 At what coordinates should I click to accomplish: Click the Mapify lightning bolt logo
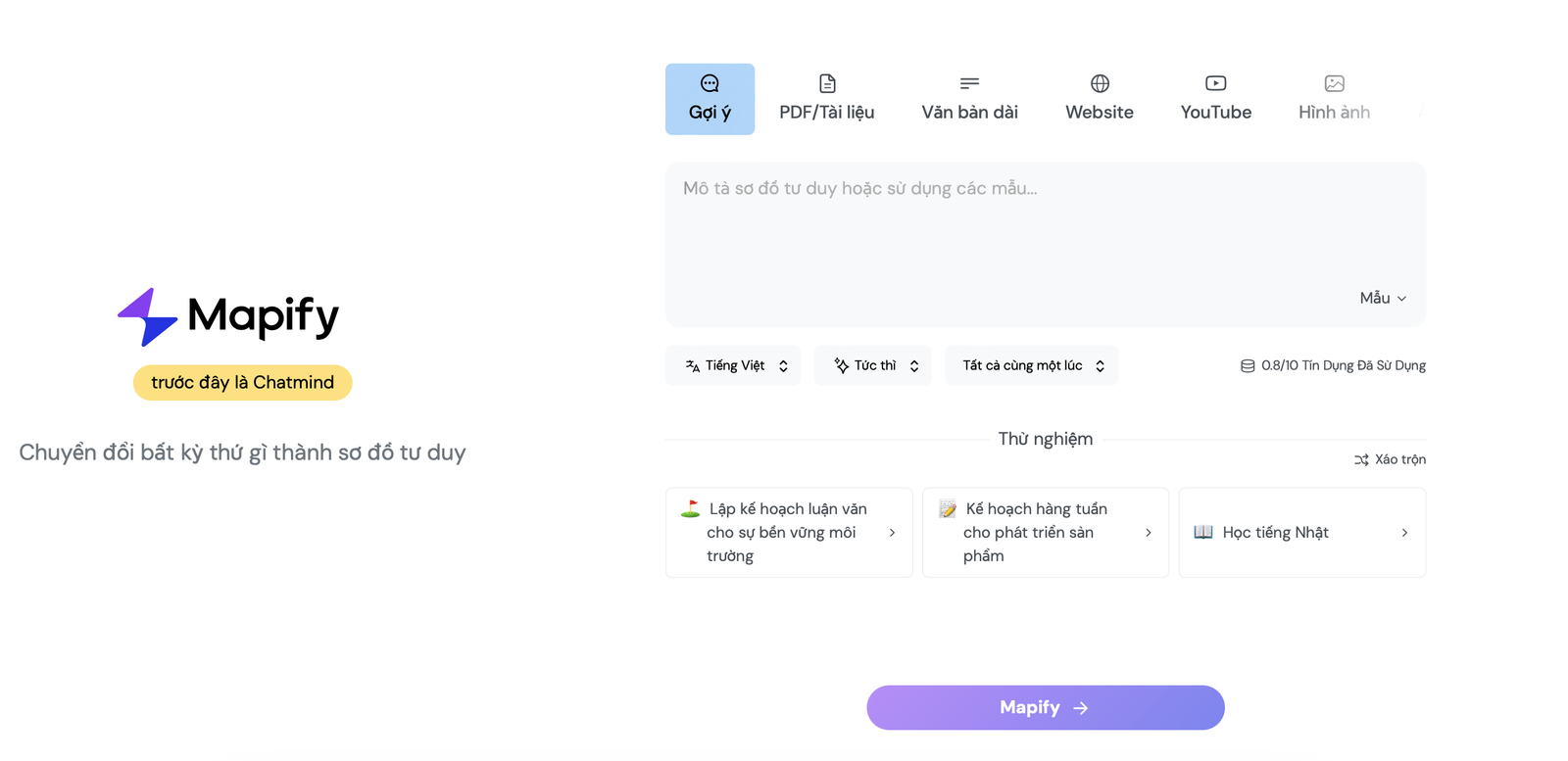[x=145, y=315]
